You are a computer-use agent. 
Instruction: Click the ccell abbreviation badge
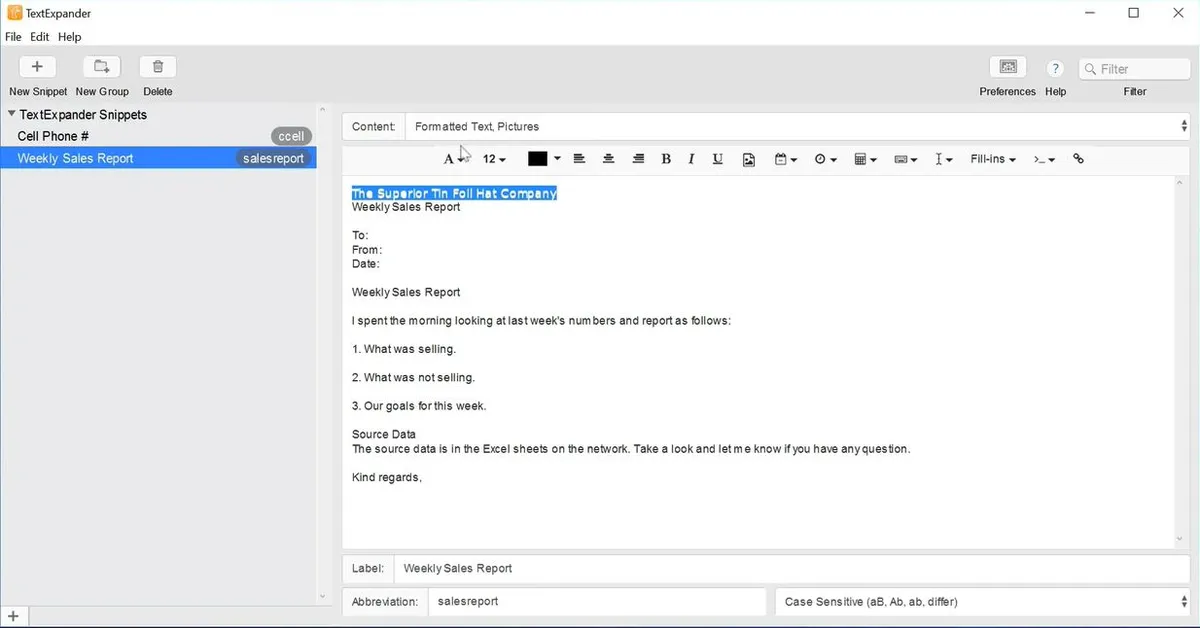[291, 136]
